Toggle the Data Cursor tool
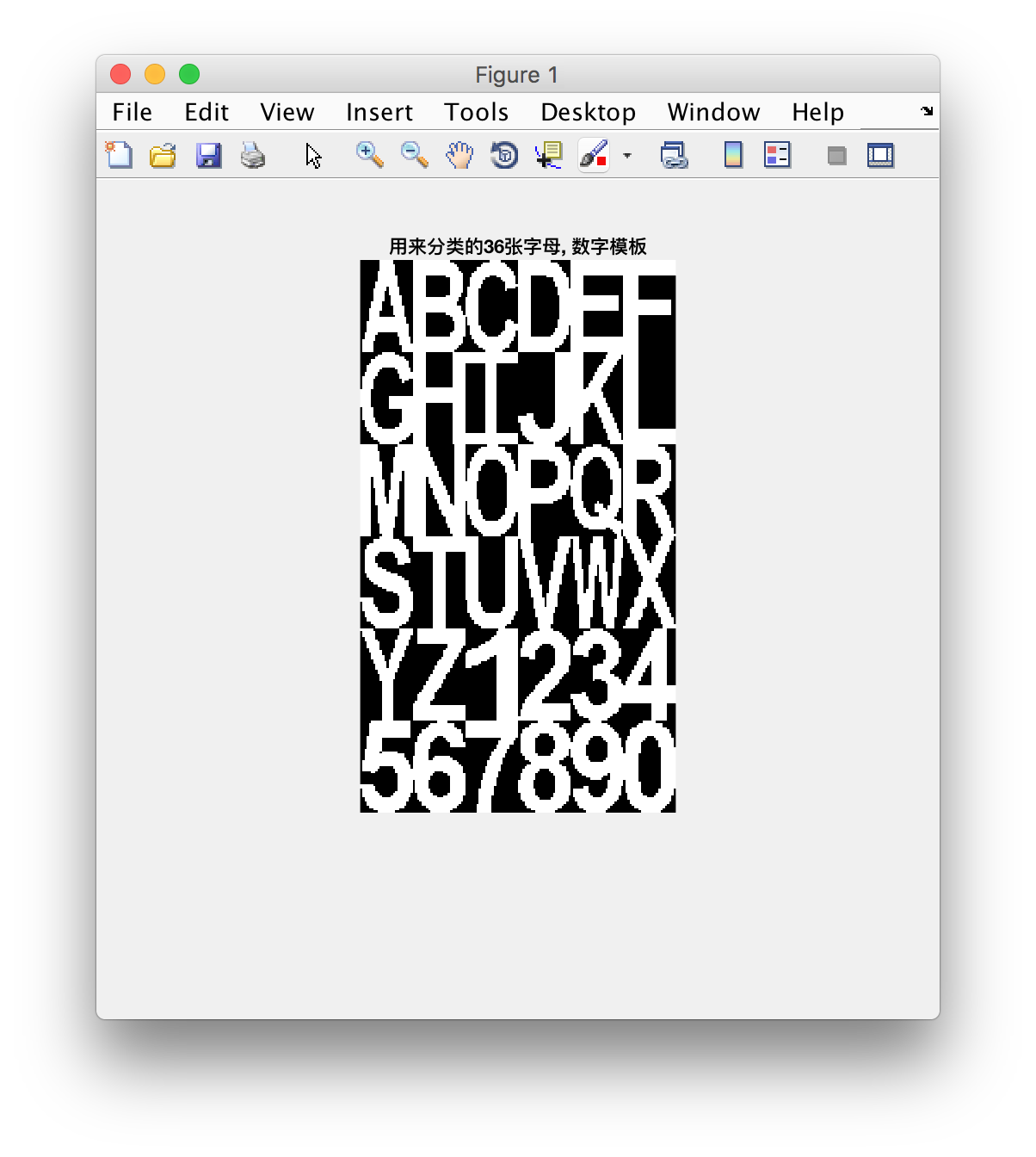 548,155
